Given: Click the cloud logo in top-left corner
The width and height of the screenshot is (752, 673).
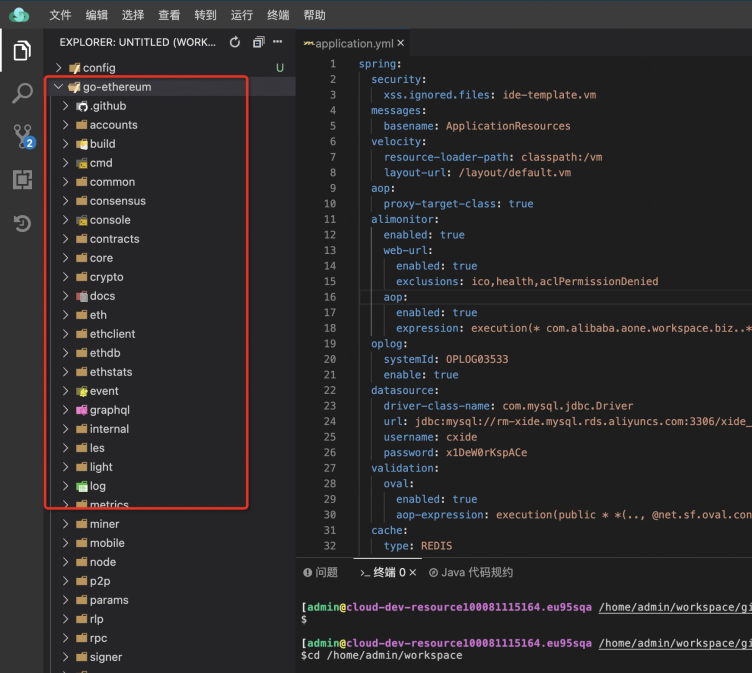Looking at the screenshot, I should (x=19, y=14).
